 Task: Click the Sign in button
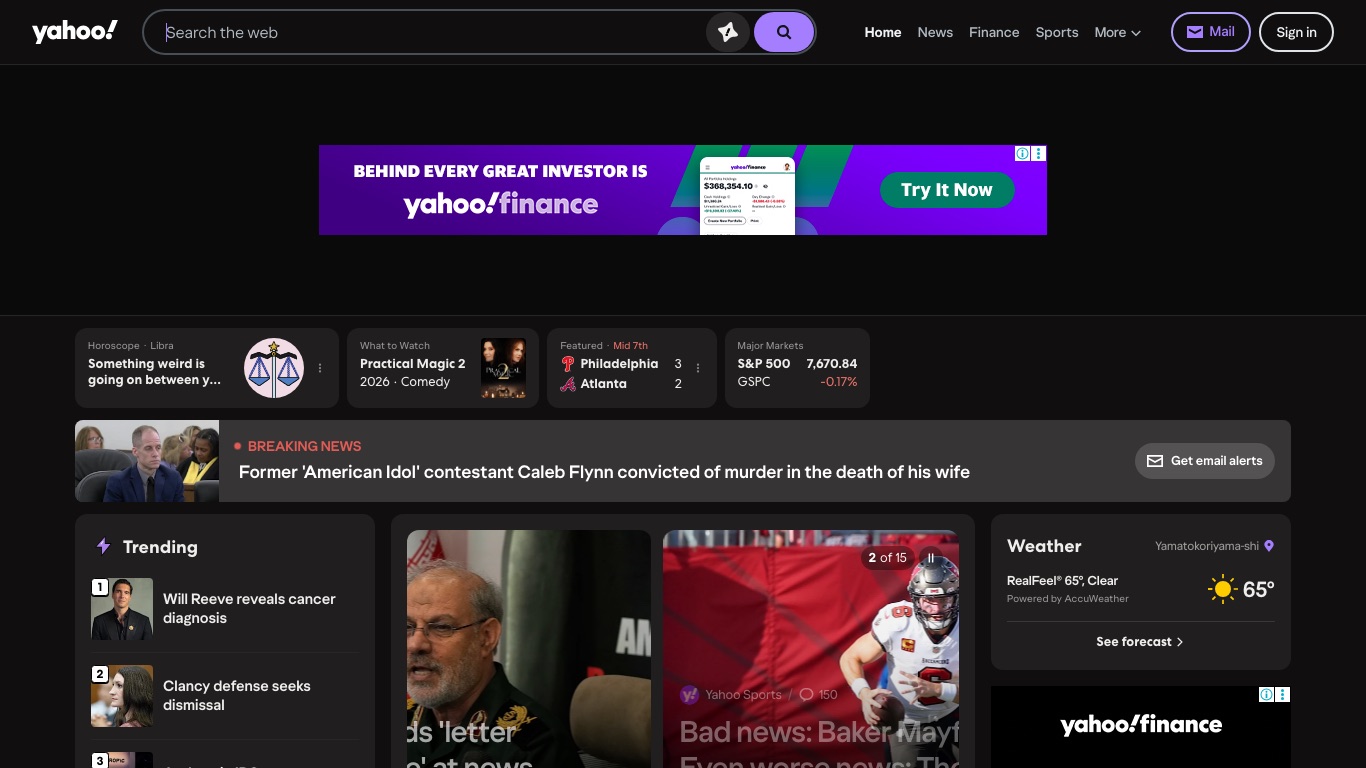pos(1296,32)
